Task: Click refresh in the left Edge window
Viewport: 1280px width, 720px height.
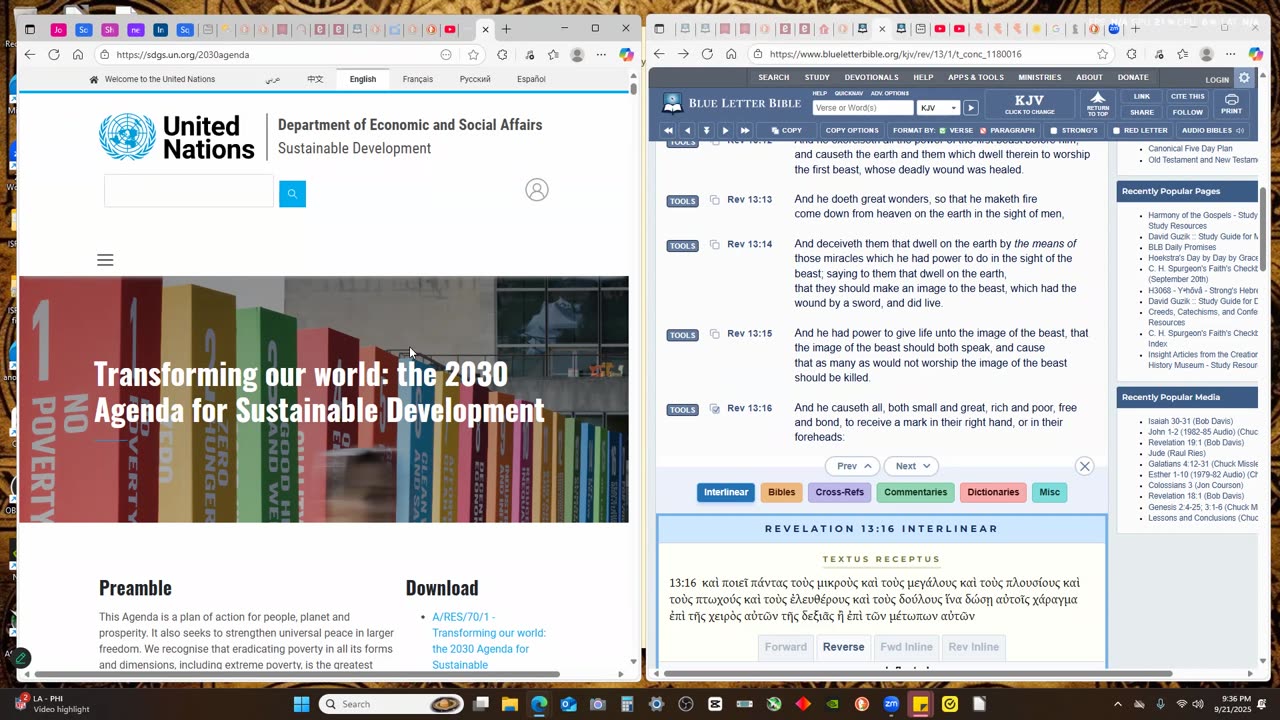Action: tap(54, 55)
